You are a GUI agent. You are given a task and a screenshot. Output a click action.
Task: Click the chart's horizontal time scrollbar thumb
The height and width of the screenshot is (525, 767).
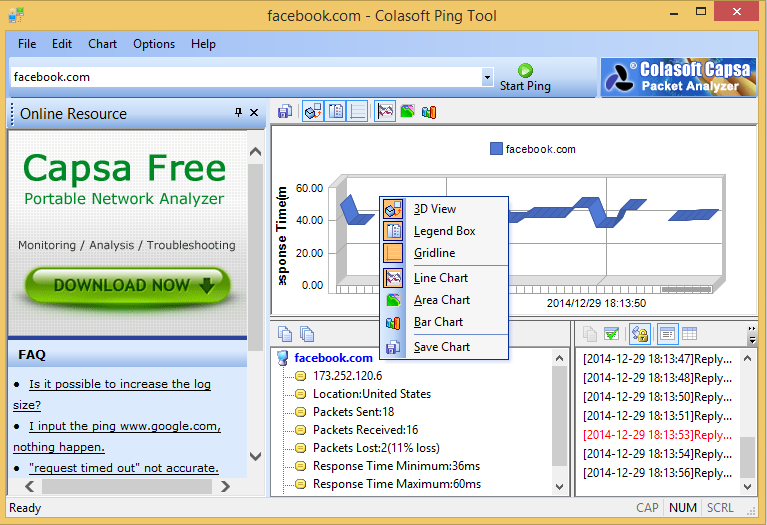[x=686, y=290]
